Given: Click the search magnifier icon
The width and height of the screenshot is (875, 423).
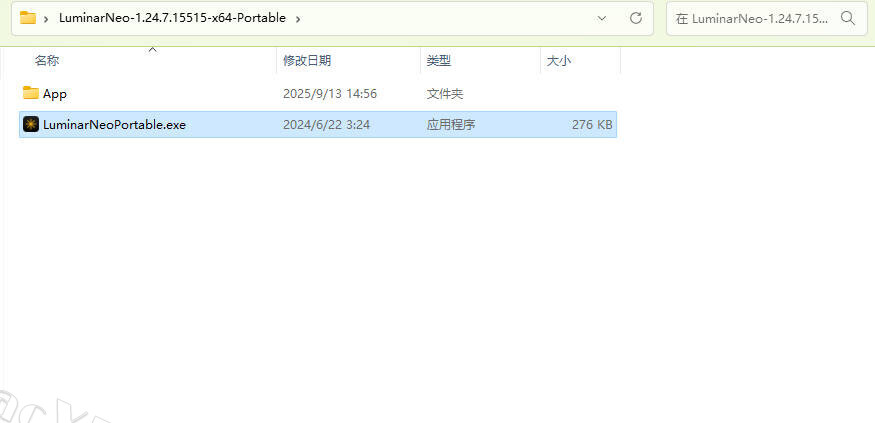Looking at the screenshot, I should point(848,18).
